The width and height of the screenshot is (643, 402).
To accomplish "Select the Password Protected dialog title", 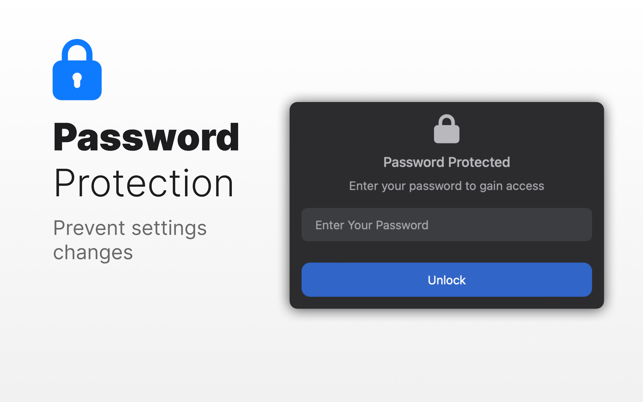I will pos(447,162).
